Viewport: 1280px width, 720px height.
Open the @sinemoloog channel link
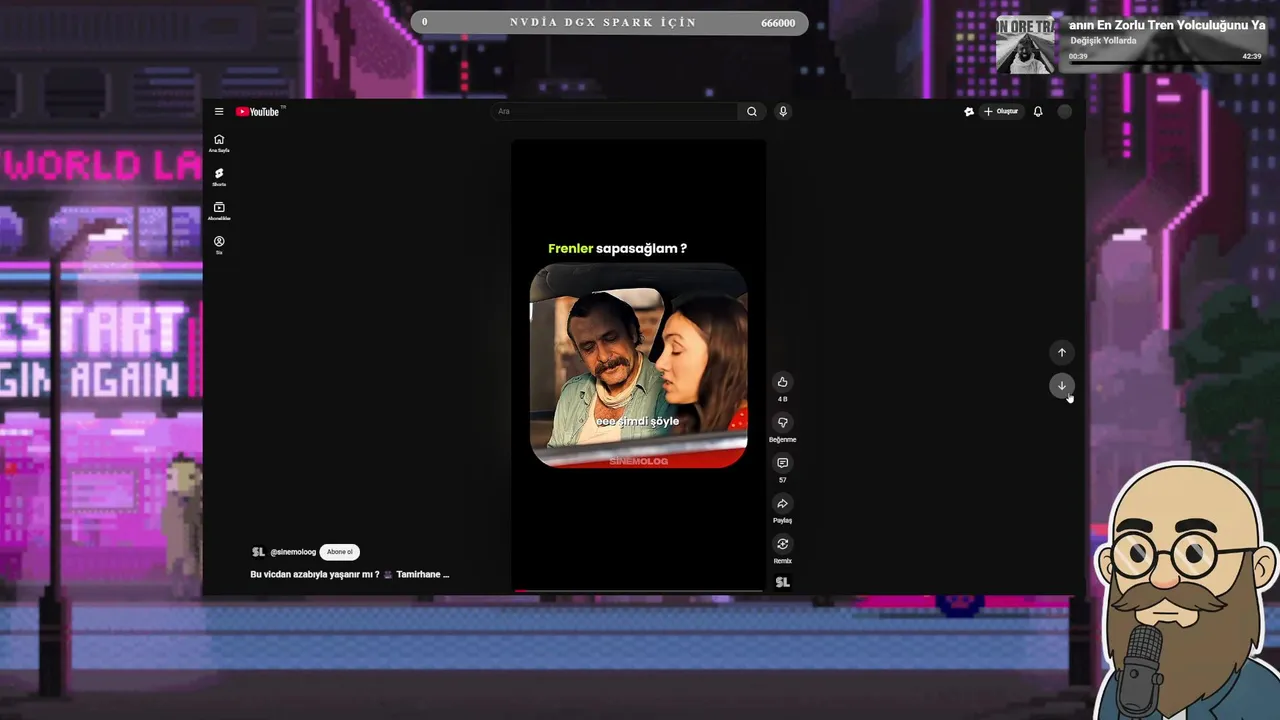pos(293,552)
